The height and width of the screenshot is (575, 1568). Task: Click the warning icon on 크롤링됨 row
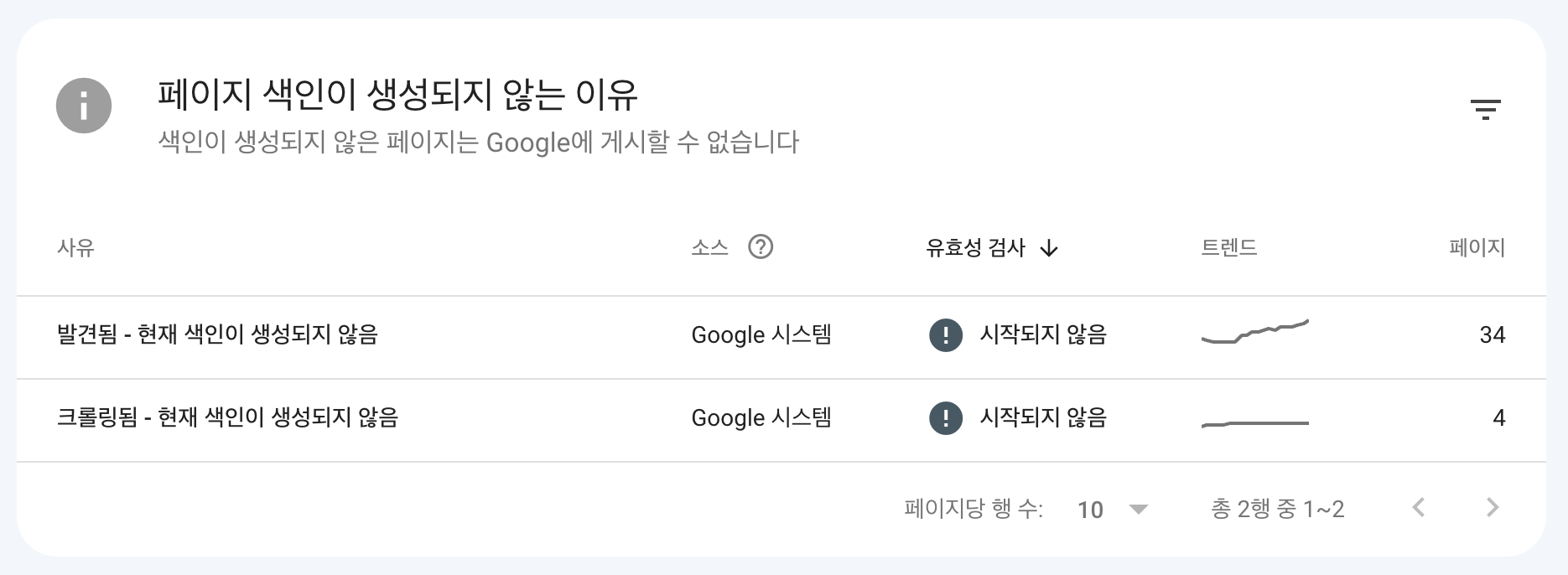point(945,417)
